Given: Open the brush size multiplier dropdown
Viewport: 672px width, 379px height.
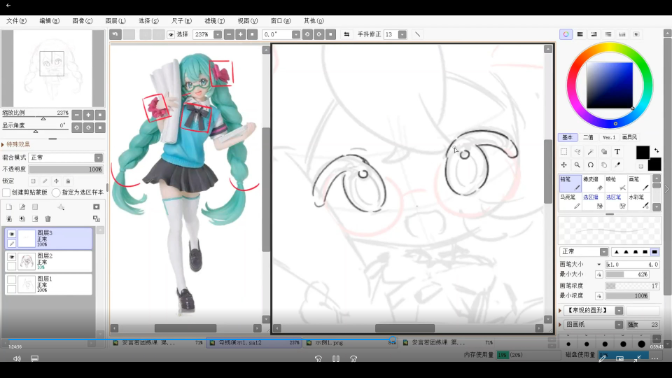Looking at the screenshot, I should point(599,265).
